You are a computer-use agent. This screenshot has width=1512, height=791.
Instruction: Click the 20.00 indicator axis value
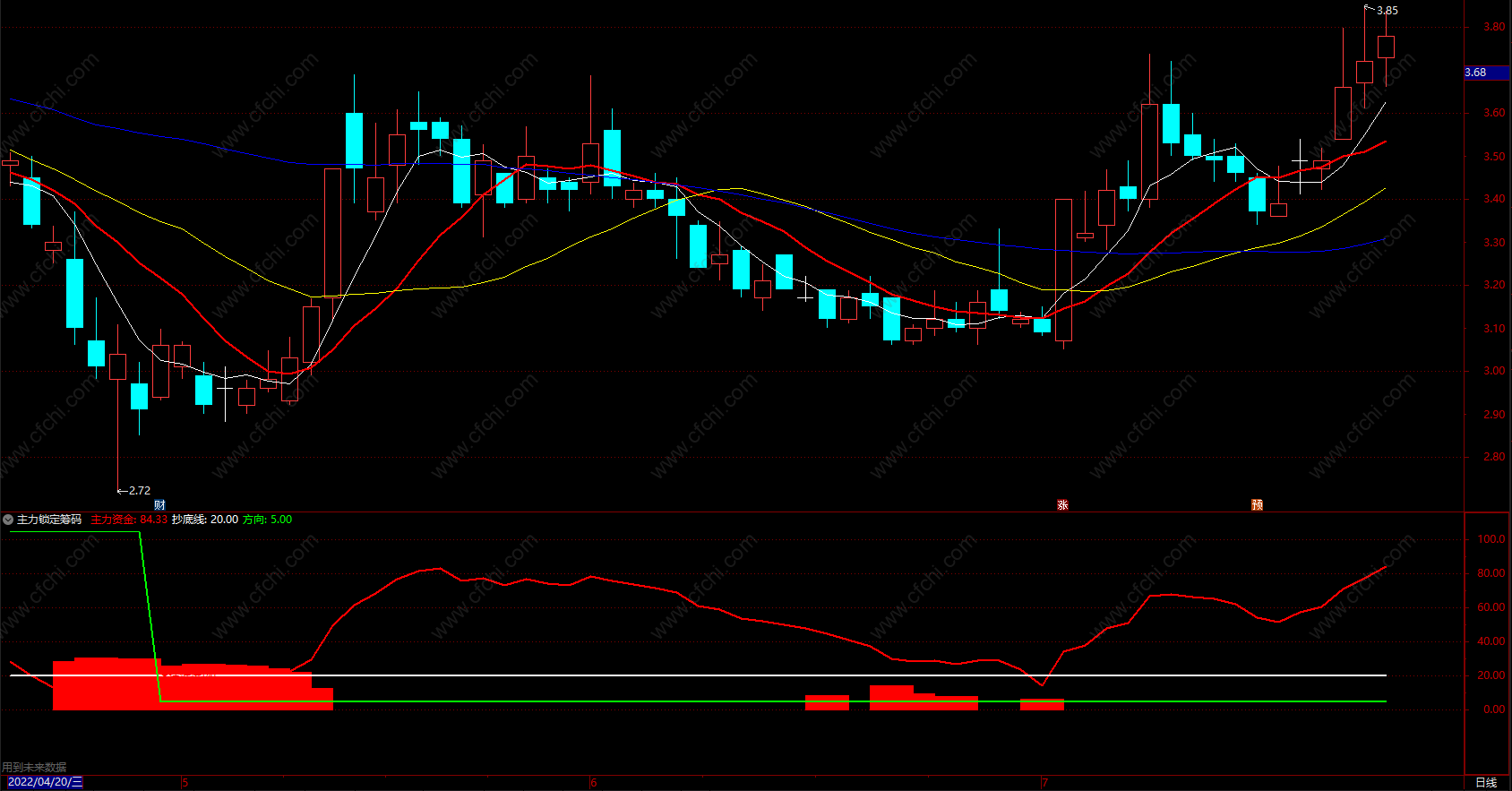point(1491,675)
